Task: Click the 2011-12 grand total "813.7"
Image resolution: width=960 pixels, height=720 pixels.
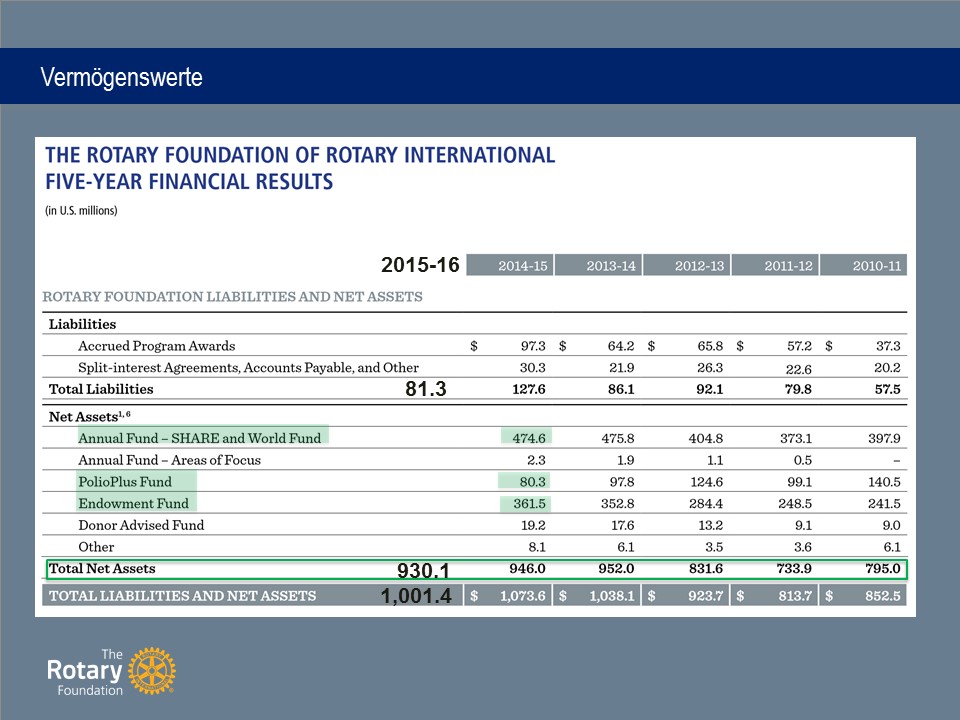Action: tap(795, 596)
